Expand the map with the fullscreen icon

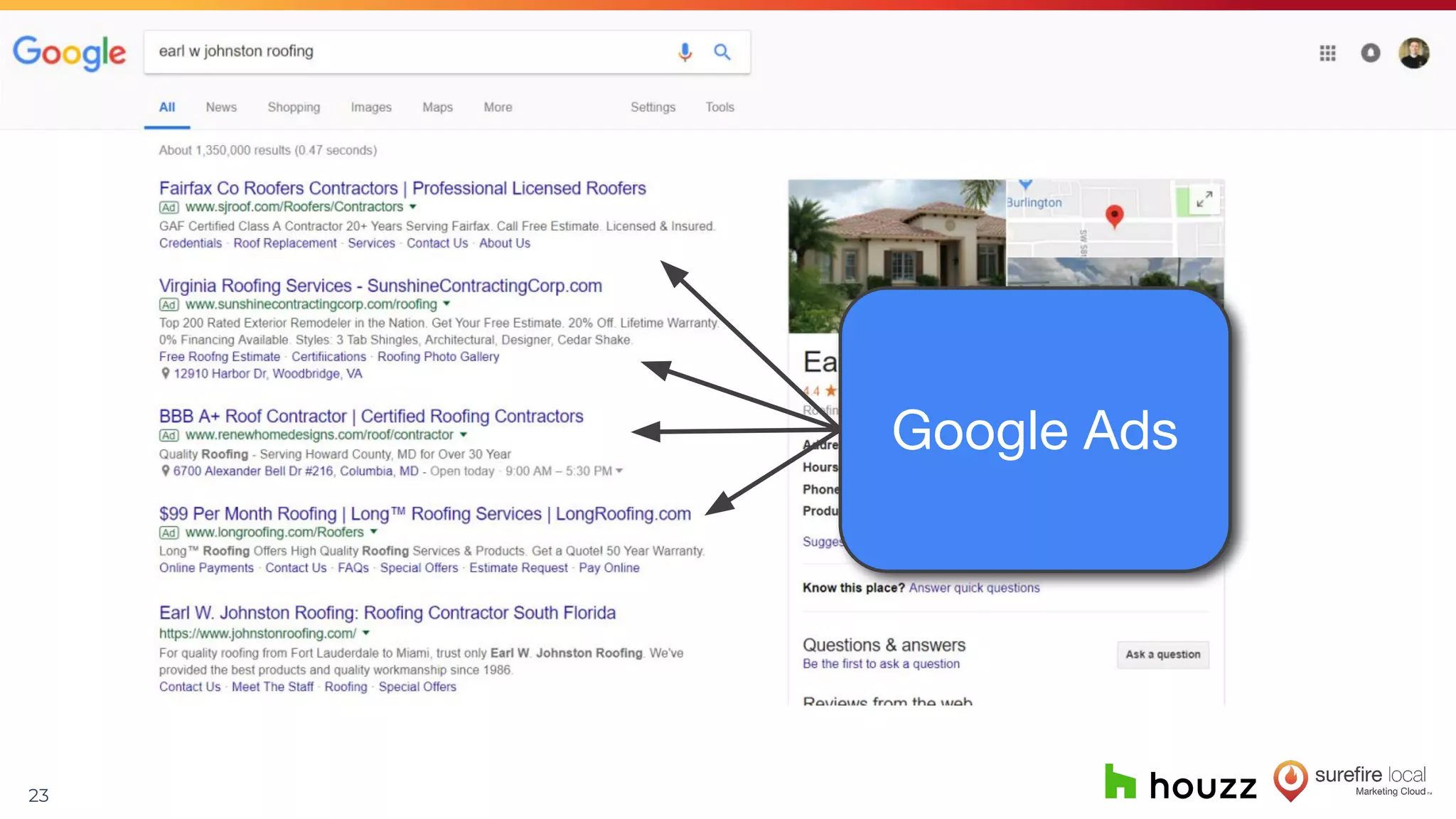pyautogui.click(x=1204, y=200)
